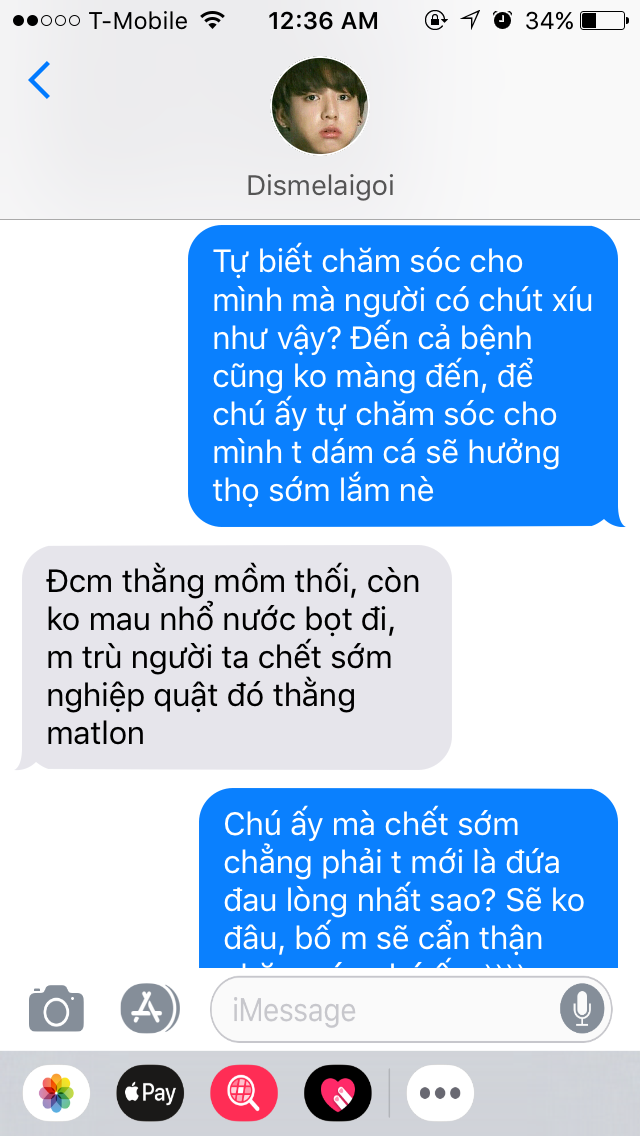The height and width of the screenshot is (1136, 640).
Task: Open contact avatar photo at top
Action: [x=320, y=106]
